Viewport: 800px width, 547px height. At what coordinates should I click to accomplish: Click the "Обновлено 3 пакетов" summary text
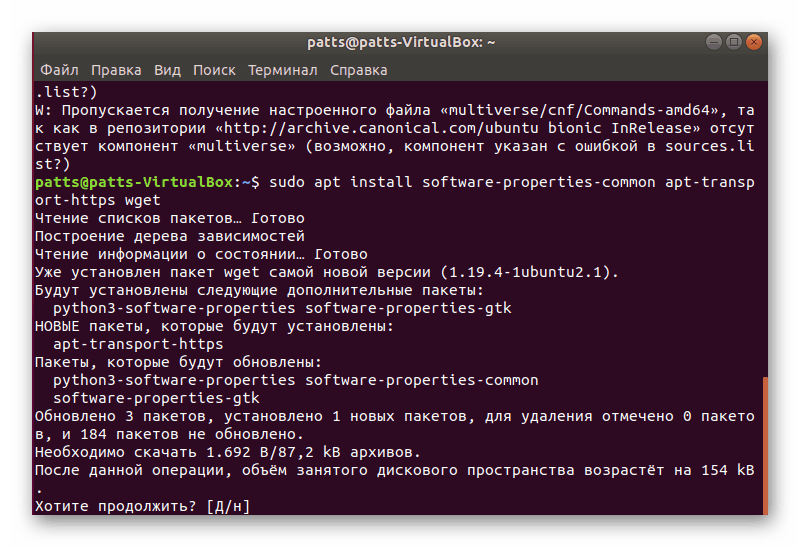click(x=121, y=416)
